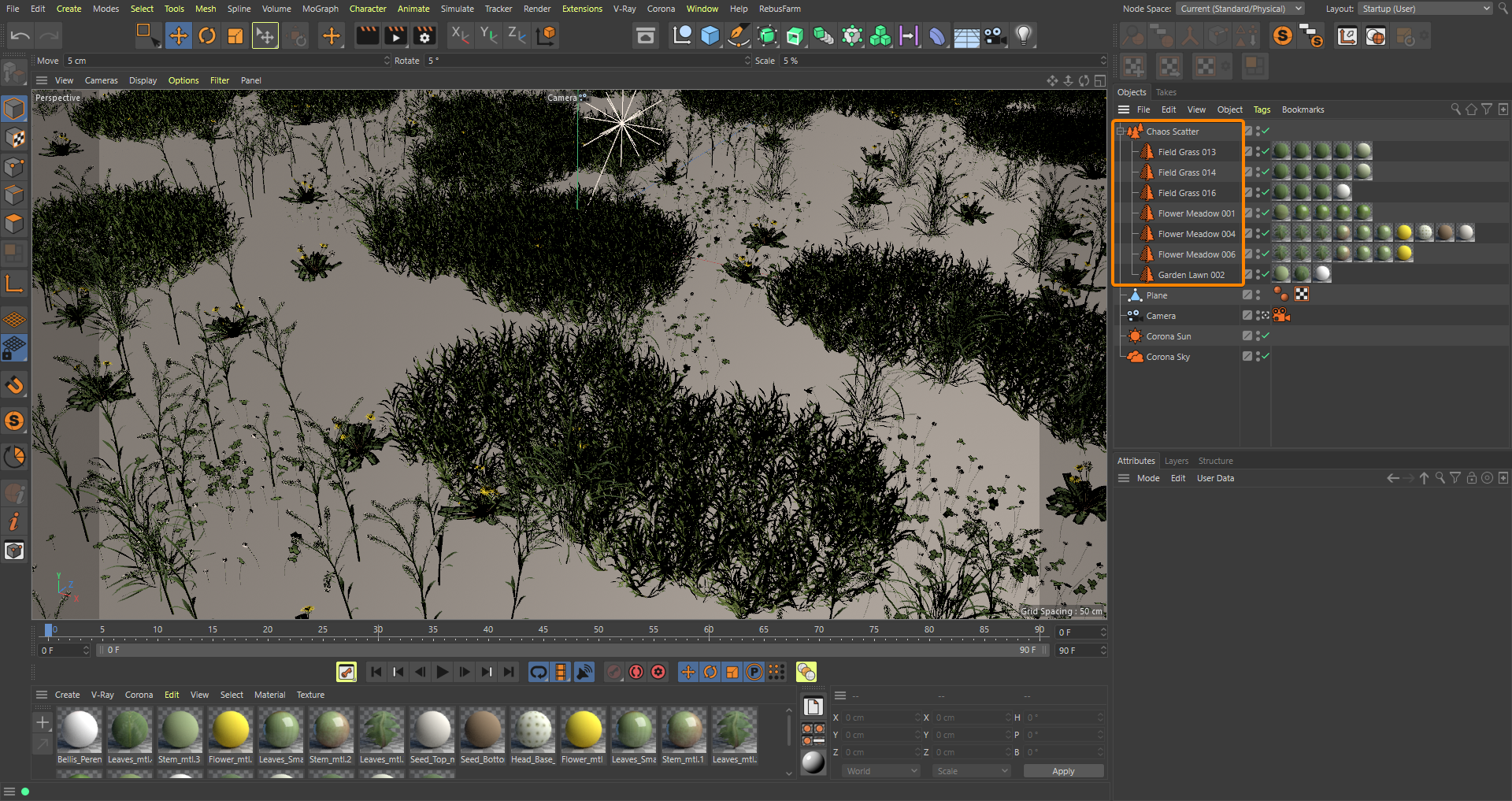Open the MoGraph menu
The height and width of the screenshot is (801, 1512).
[320, 9]
